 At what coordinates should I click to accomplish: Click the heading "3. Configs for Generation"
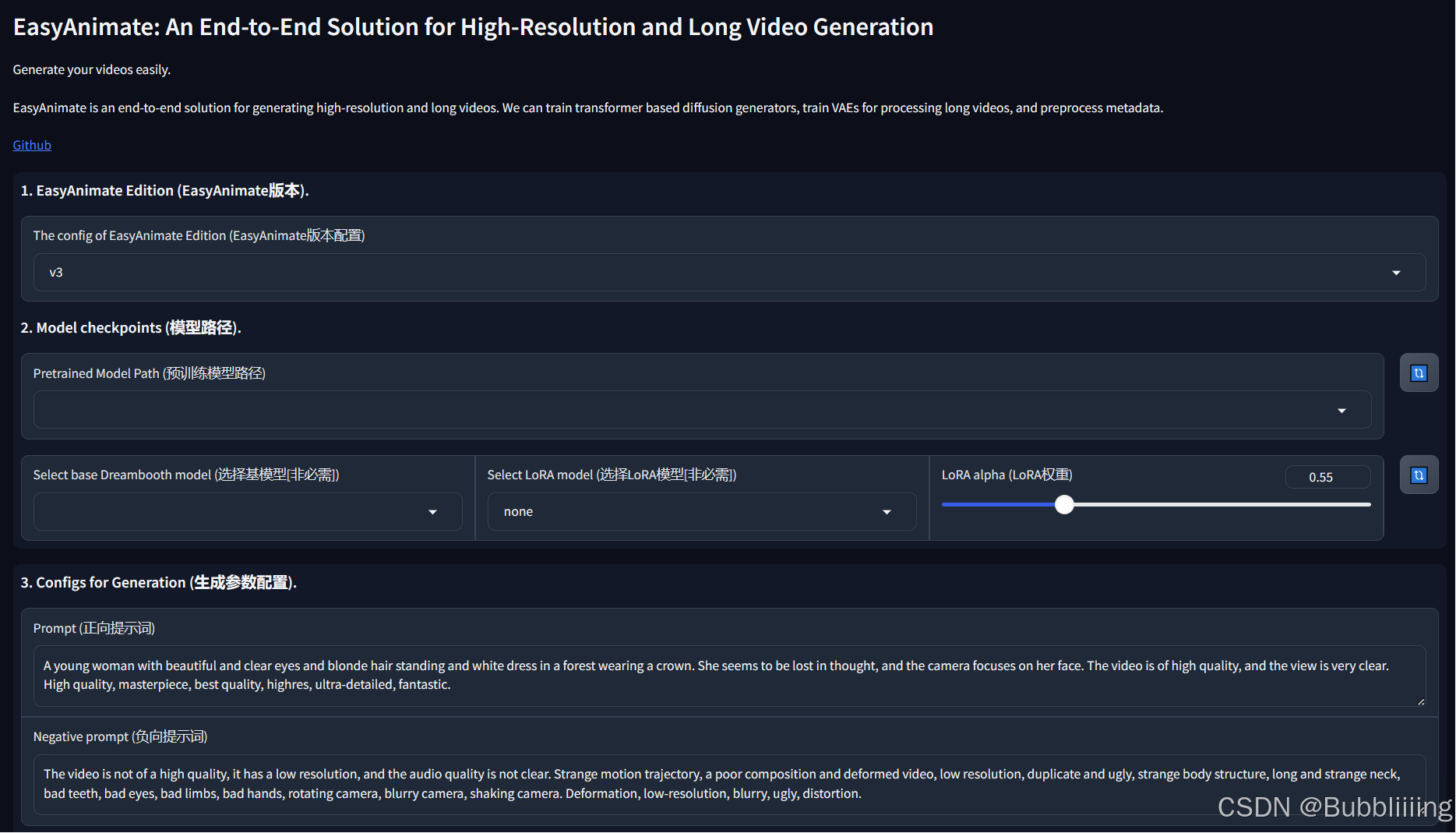pyautogui.click(x=159, y=583)
